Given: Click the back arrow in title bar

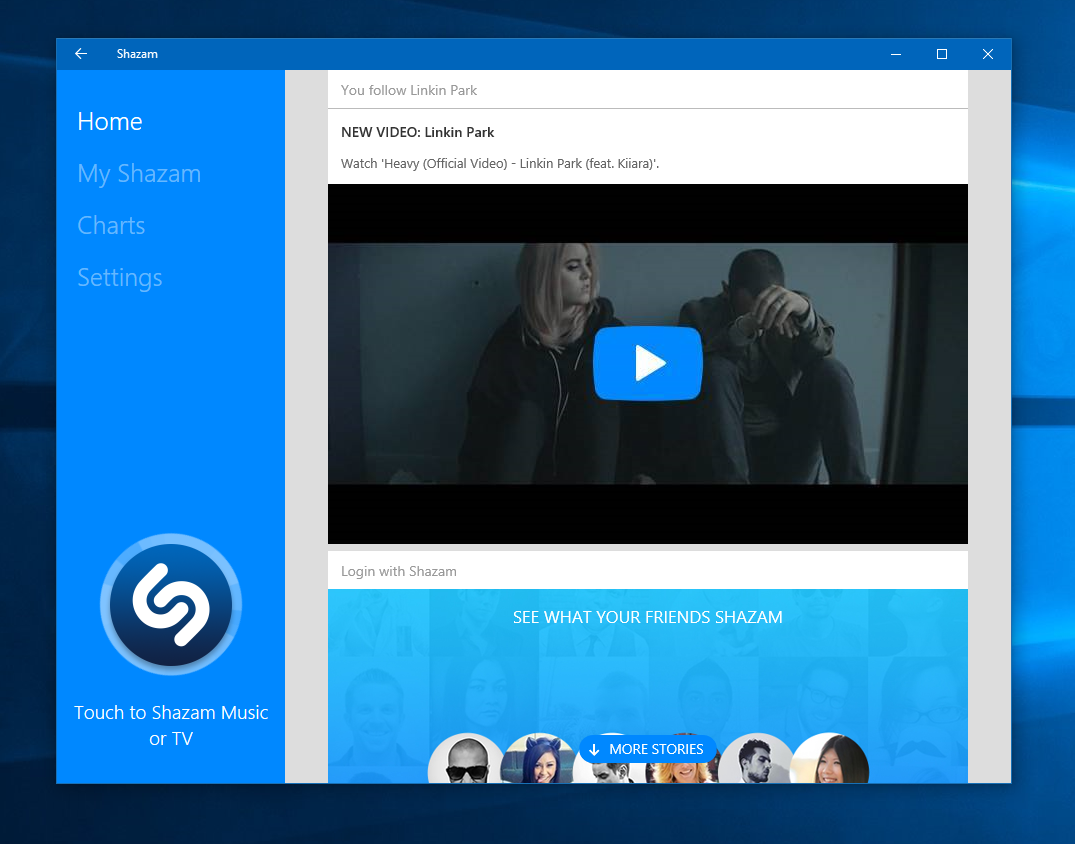Looking at the screenshot, I should 81,53.
